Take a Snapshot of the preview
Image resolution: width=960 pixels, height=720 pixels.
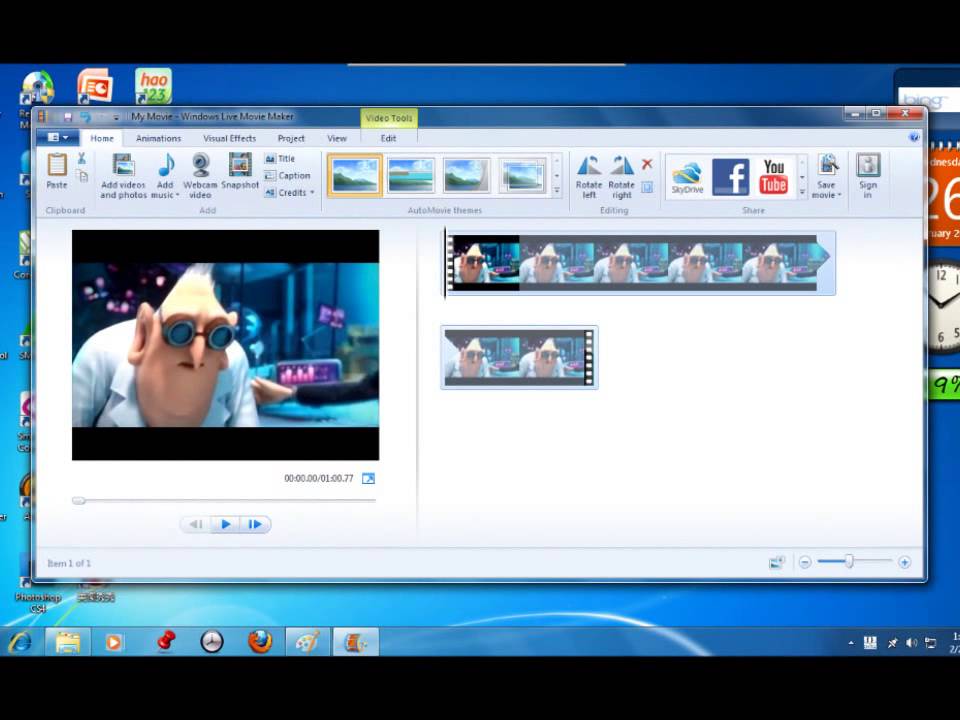coord(240,171)
